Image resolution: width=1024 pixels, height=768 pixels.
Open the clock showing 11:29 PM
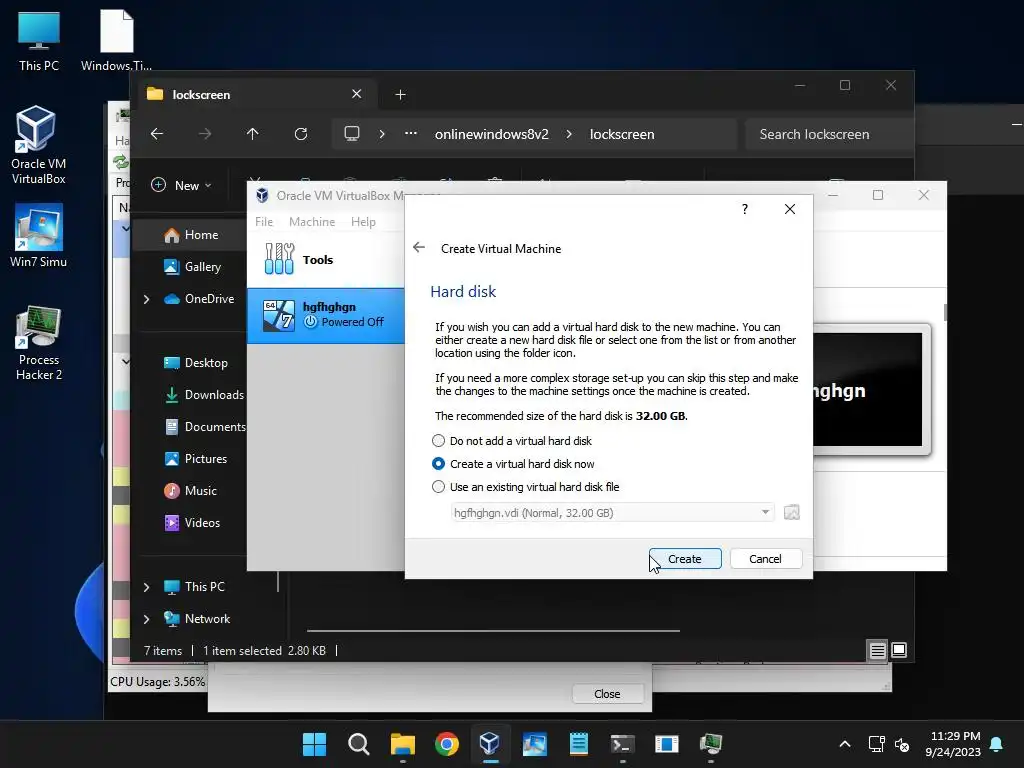click(953, 744)
